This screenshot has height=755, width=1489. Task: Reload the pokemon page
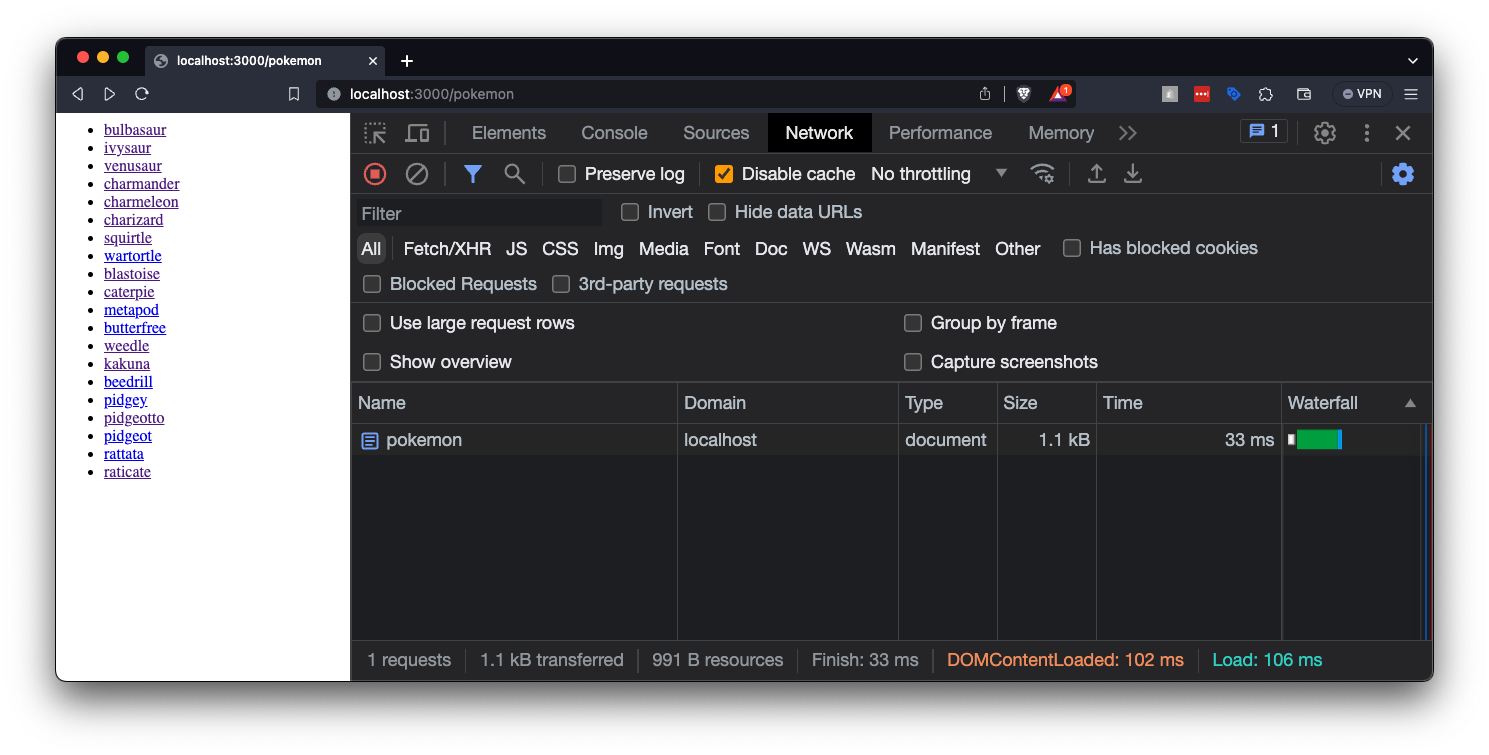click(x=142, y=94)
